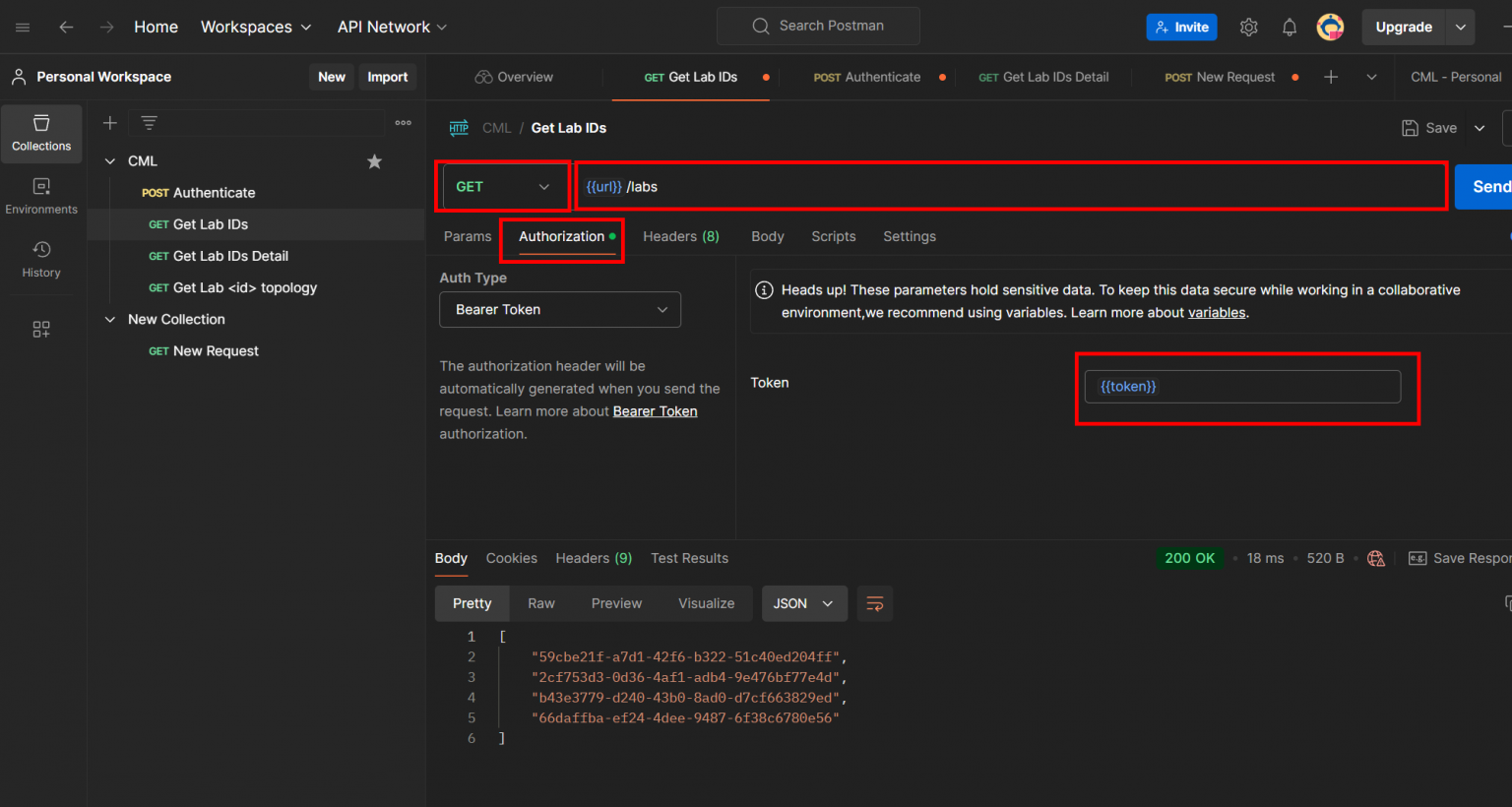This screenshot has width=1512, height=807.
Task: Click your profile avatar in the top bar
Action: (x=1330, y=27)
